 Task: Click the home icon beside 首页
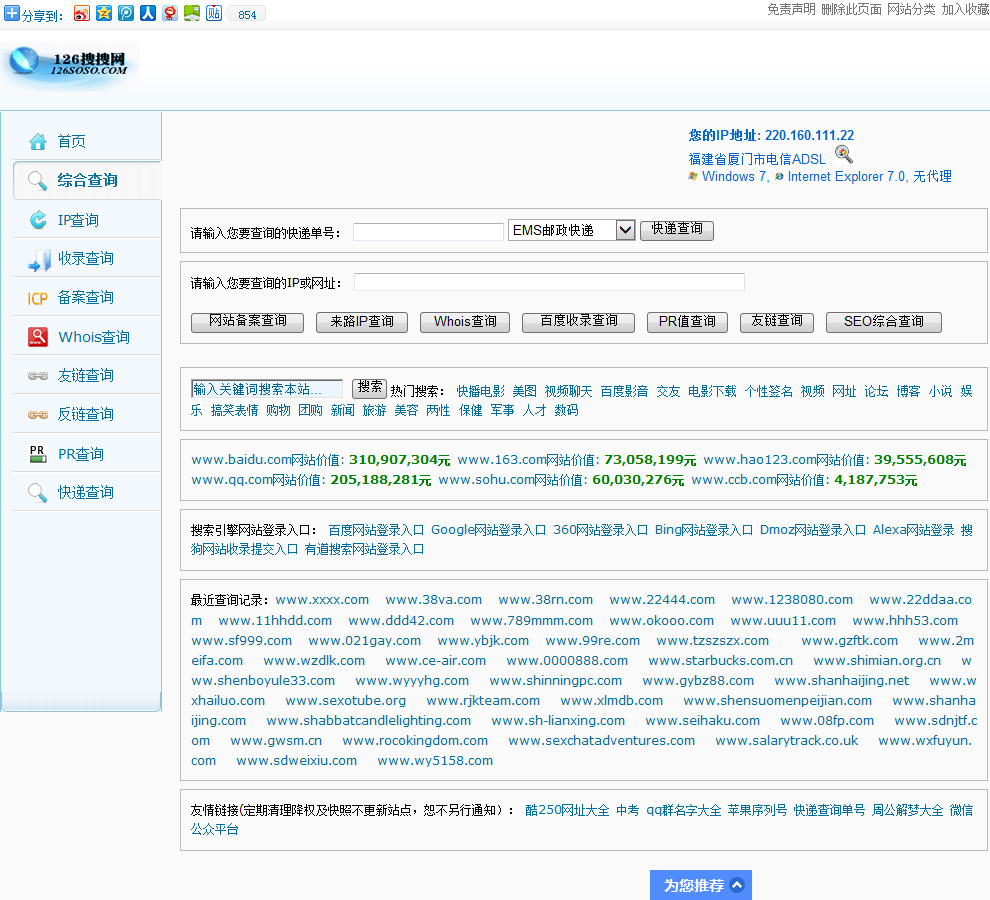coord(38,141)
